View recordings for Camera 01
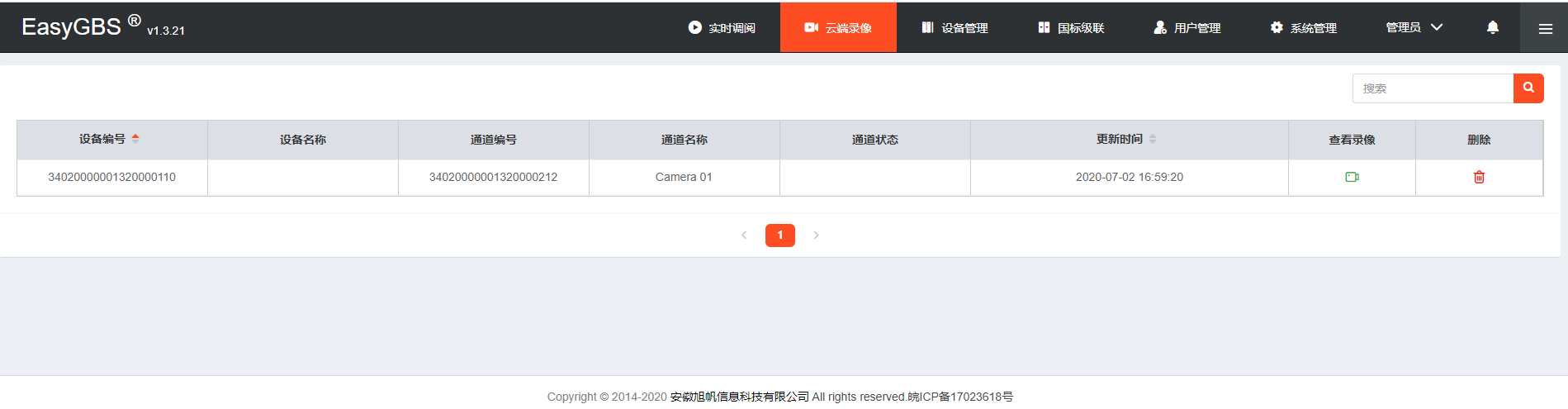 [1352, 177]
